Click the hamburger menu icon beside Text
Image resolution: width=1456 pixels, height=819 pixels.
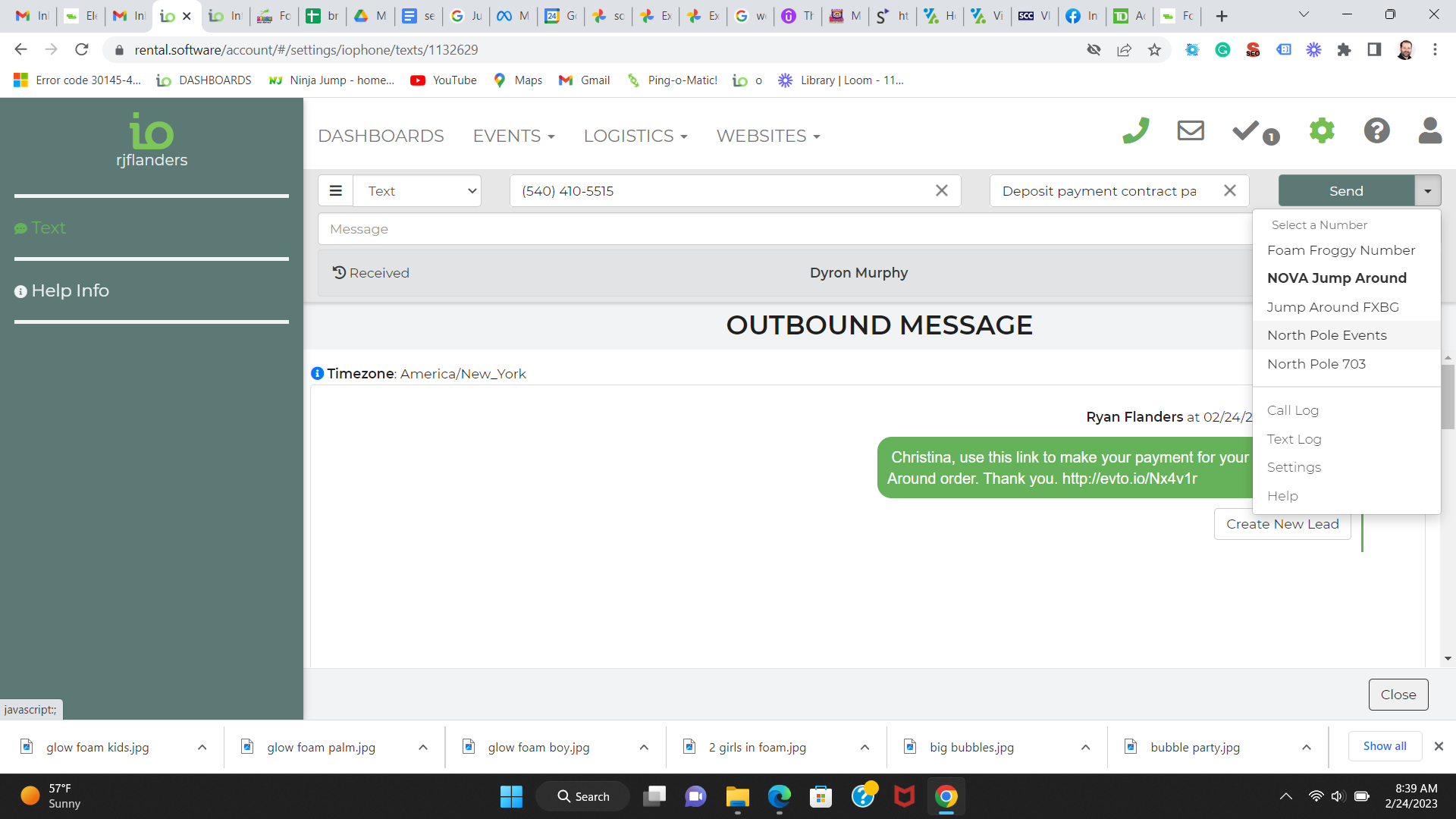pyautogui.click(x=335, y=191)
